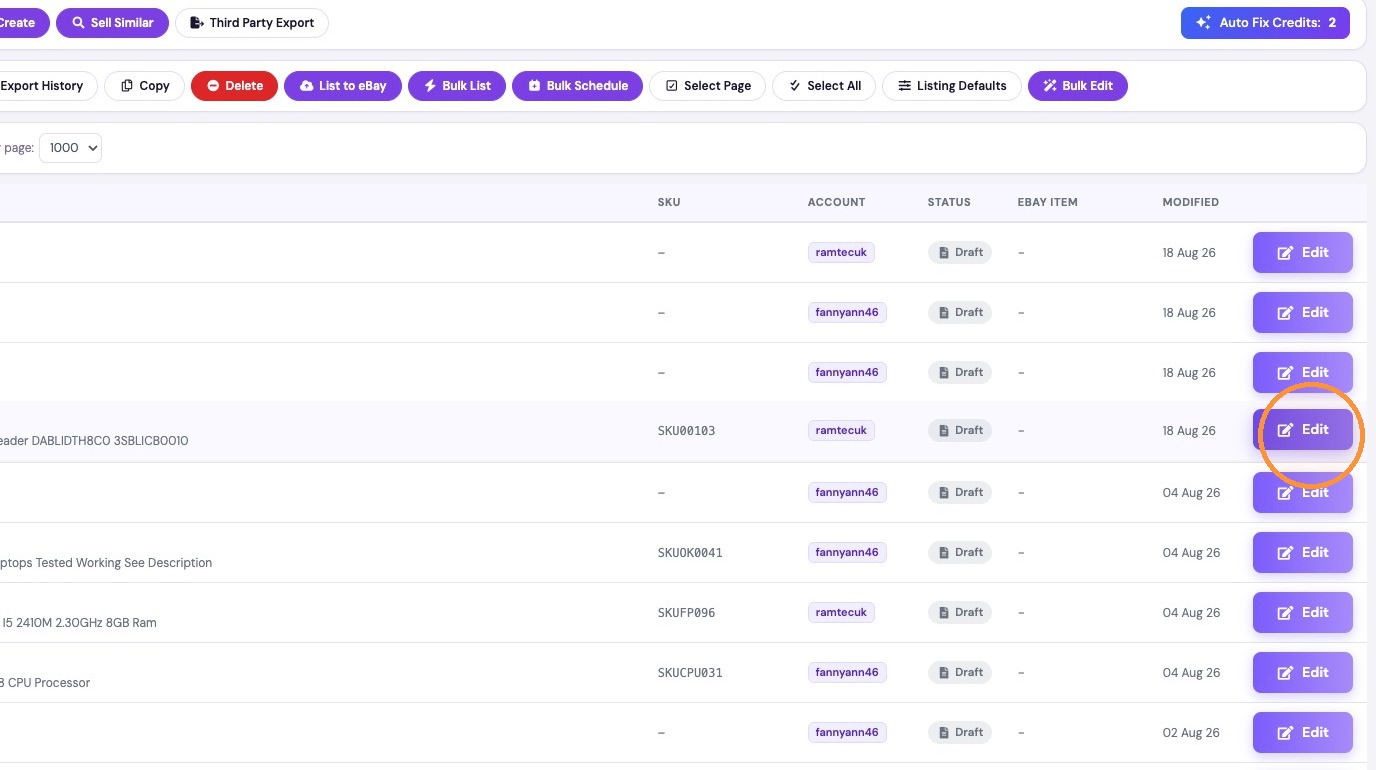Click the magnifier icon in Sell Similar
Image resolution: width=1376 pixels, height=770 pixels.
coord(78,22)
